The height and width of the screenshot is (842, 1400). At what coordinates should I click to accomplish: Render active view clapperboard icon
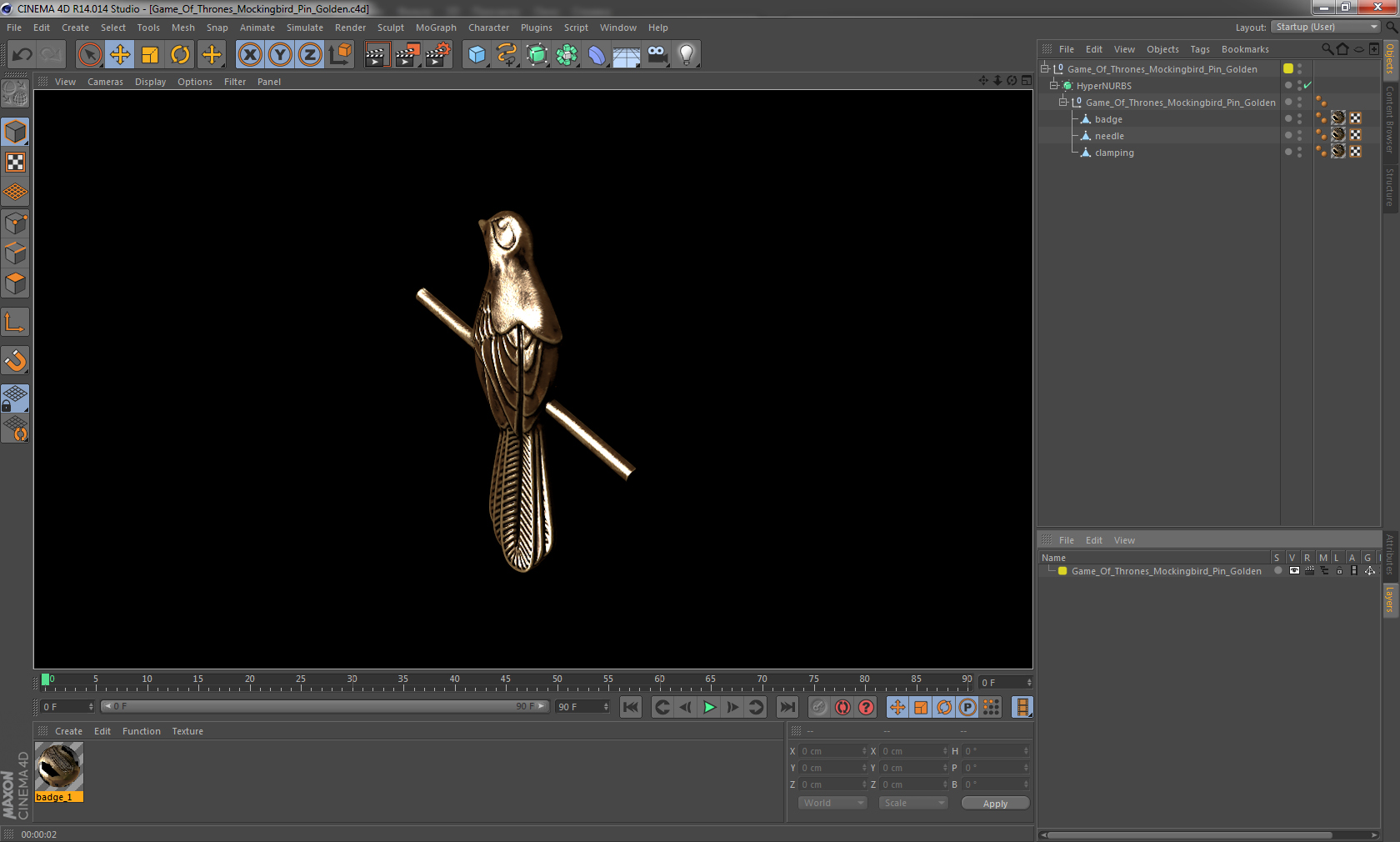pyautogui.click(x=377, y=55)
